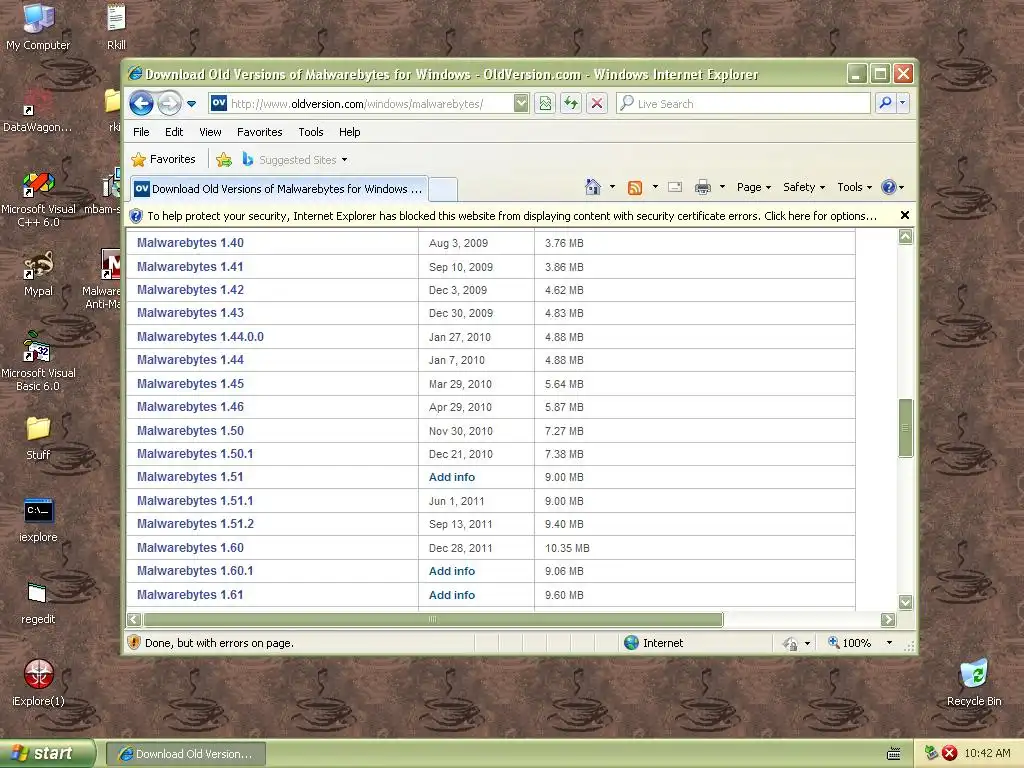
Task: Open the zoom level 100% control
Action: 850,643
